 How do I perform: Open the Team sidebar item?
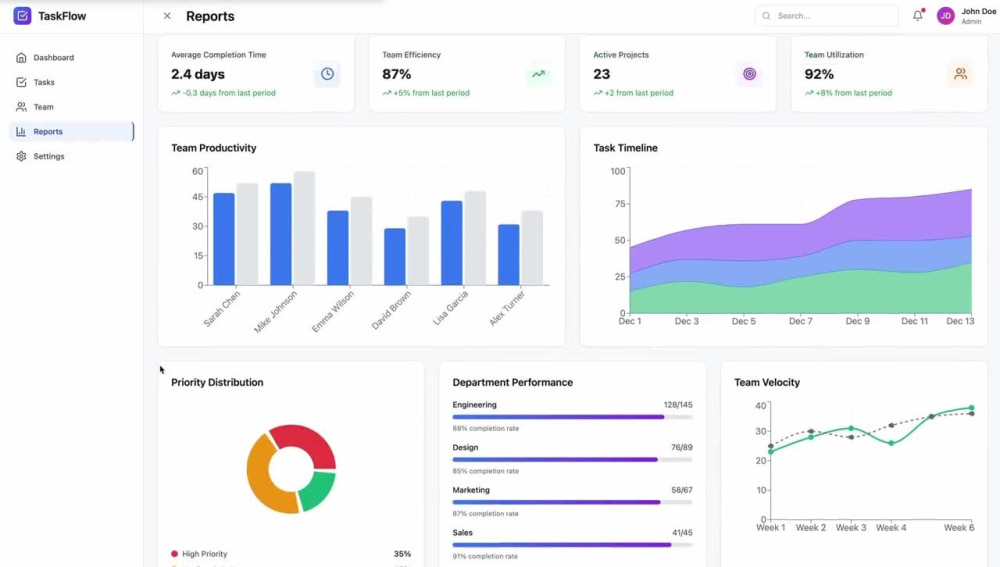coord(71,107)
